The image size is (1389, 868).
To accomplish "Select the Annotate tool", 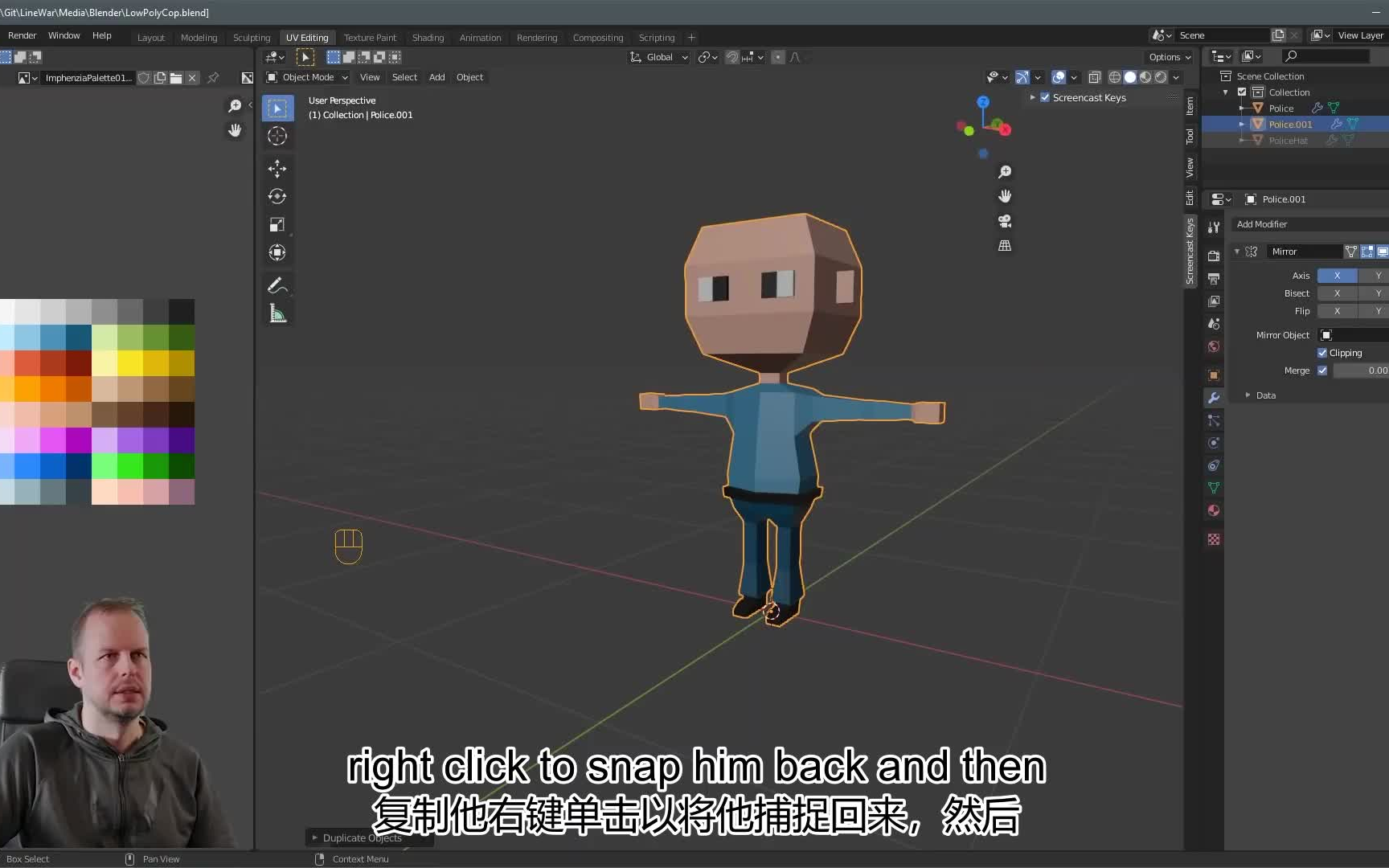I will 277,285.
